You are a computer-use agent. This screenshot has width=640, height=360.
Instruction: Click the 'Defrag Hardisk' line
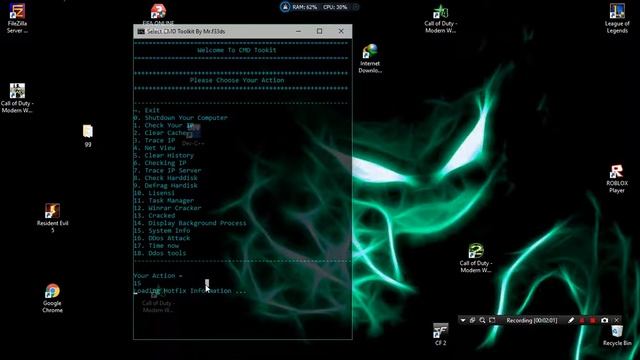pyautogui.click(x=165, y=185)
